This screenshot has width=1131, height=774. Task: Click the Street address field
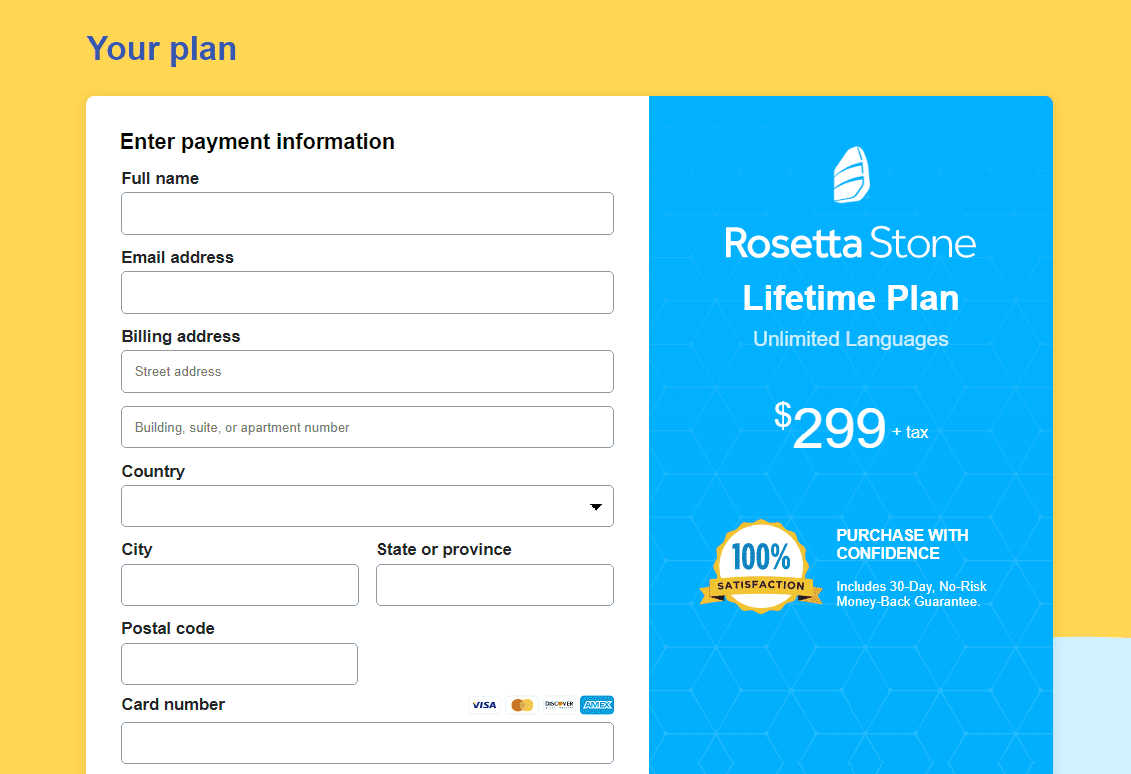[x=367, y=371]
